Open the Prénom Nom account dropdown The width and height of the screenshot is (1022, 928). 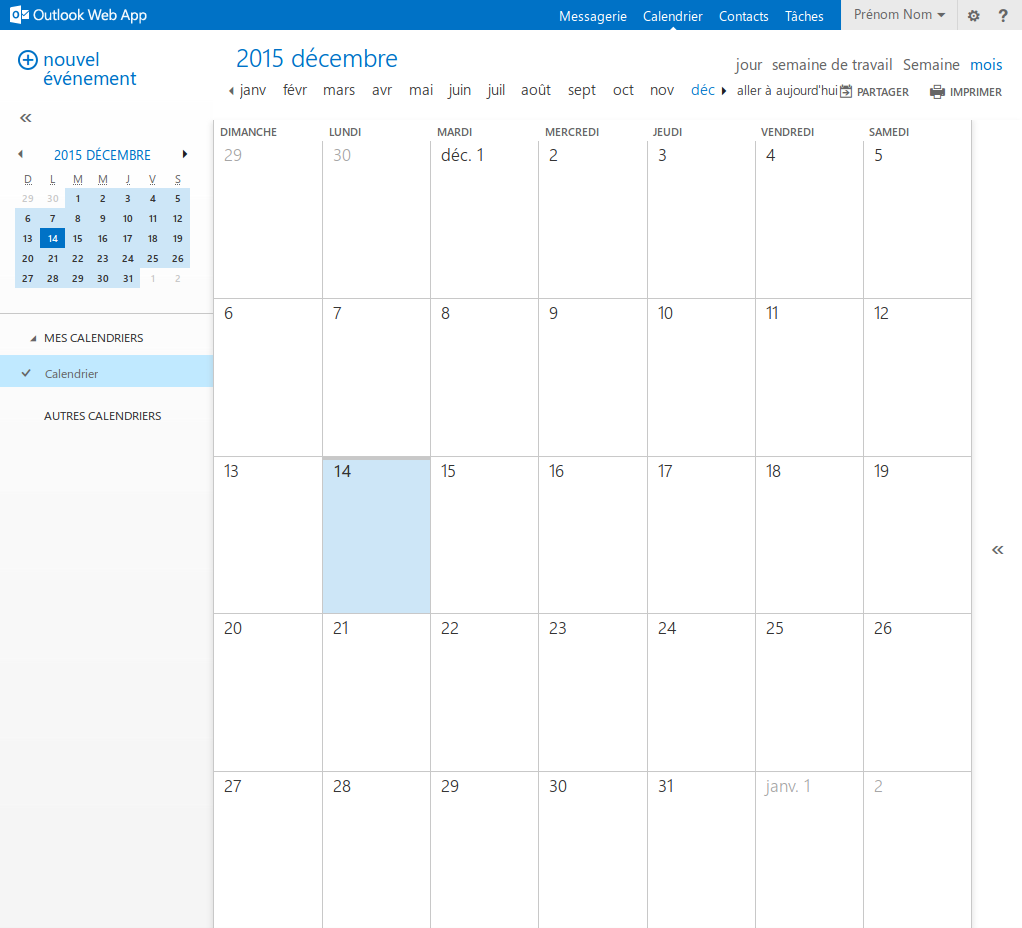point(898,15)
